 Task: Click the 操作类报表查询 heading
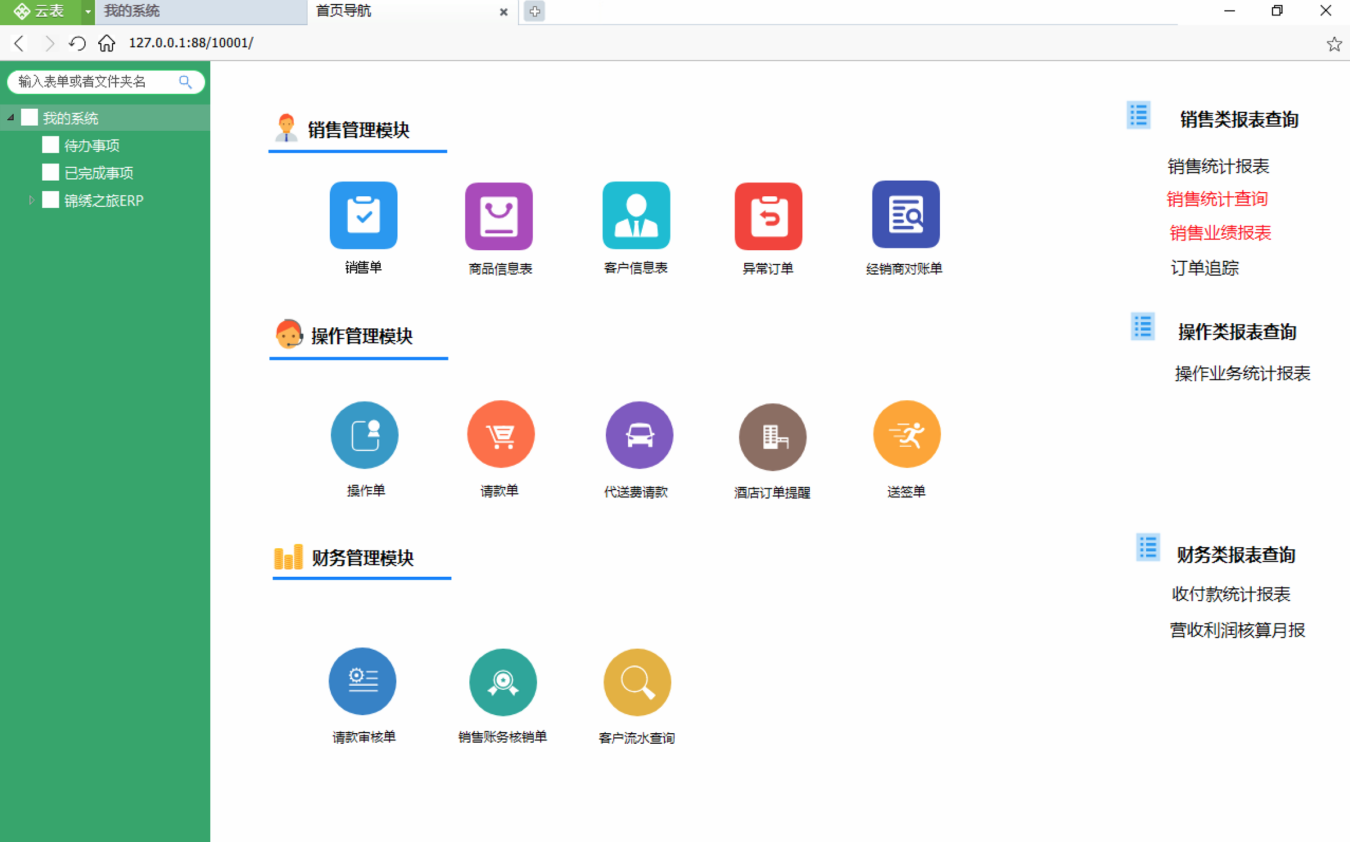1237,332
